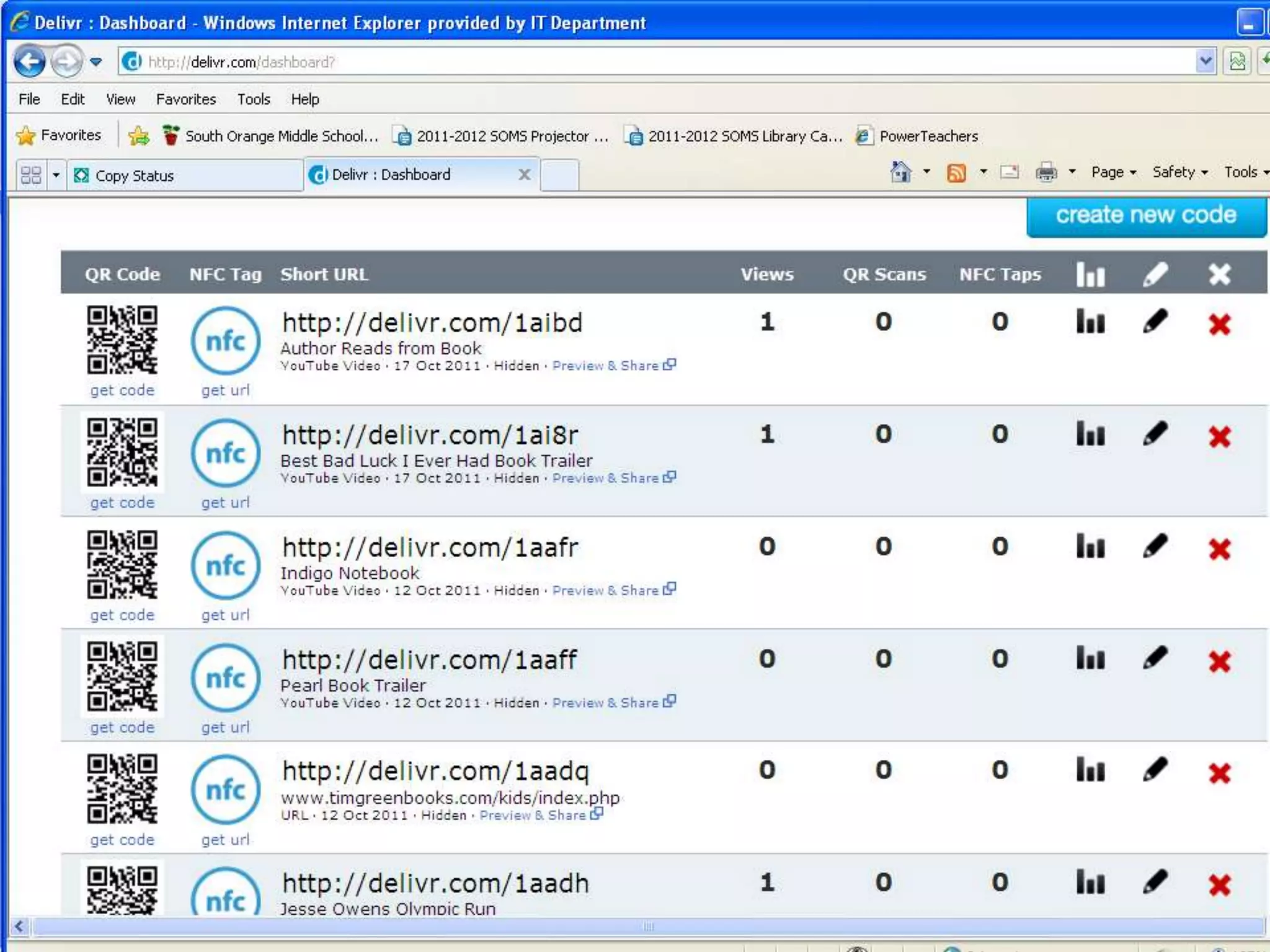Open stats chart for the 1aibd link
The height and width of the screenshot is (952, 1270).
pos(1090,322)
